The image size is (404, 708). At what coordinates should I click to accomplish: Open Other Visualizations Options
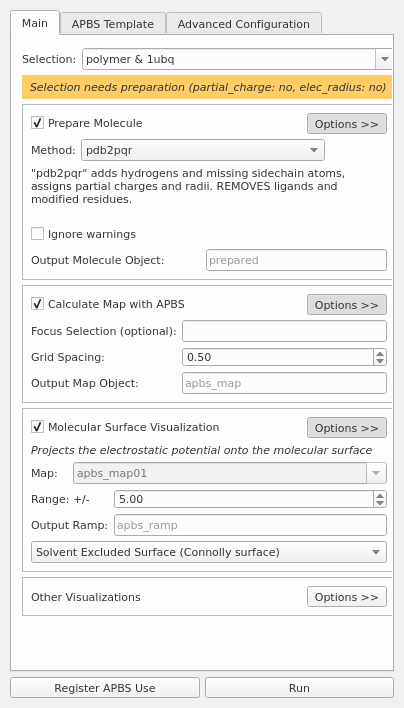pyautogui.click(x=347, y=596)
